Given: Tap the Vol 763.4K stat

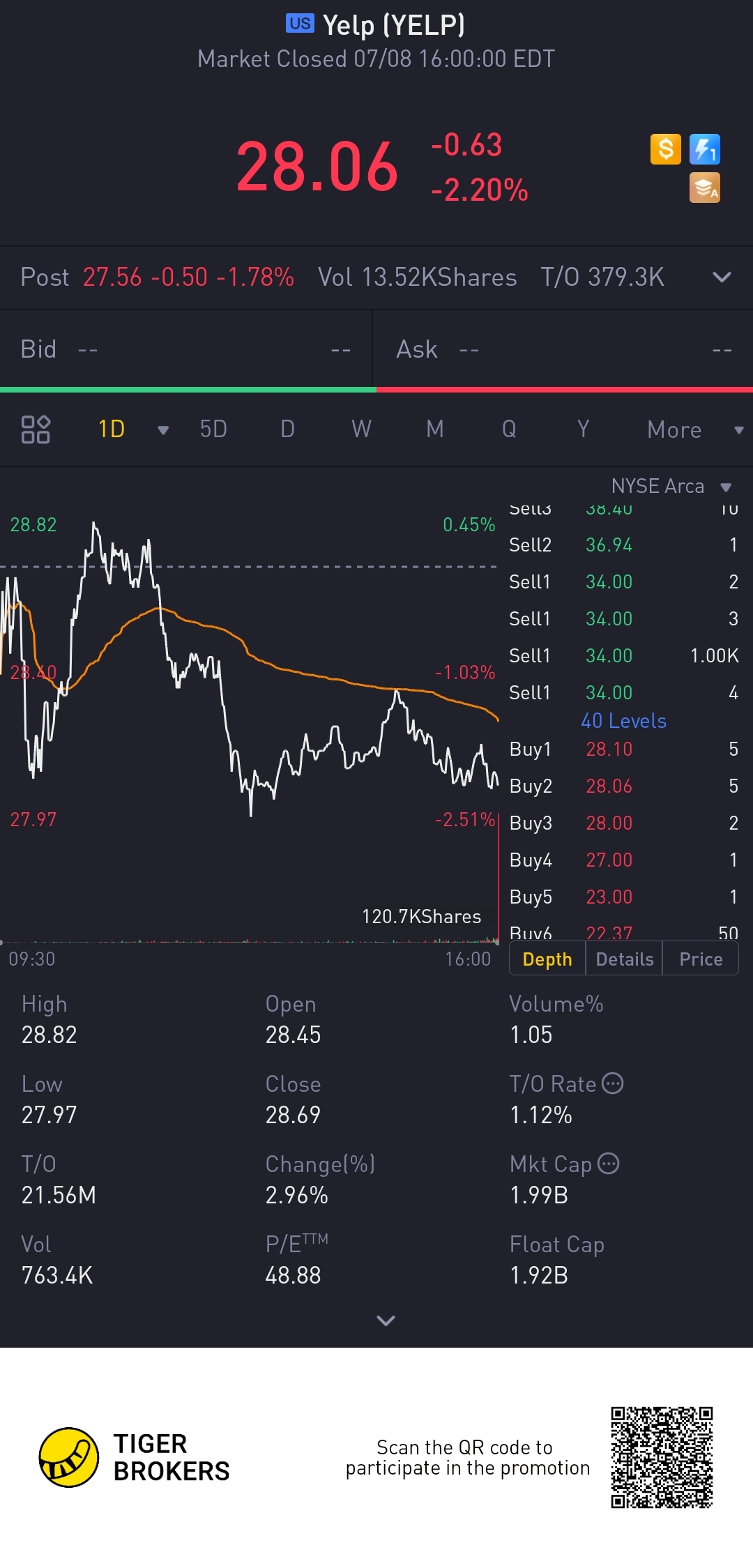Looking at the screenshot, I should pyautogui.click(x=56, y=1260).
